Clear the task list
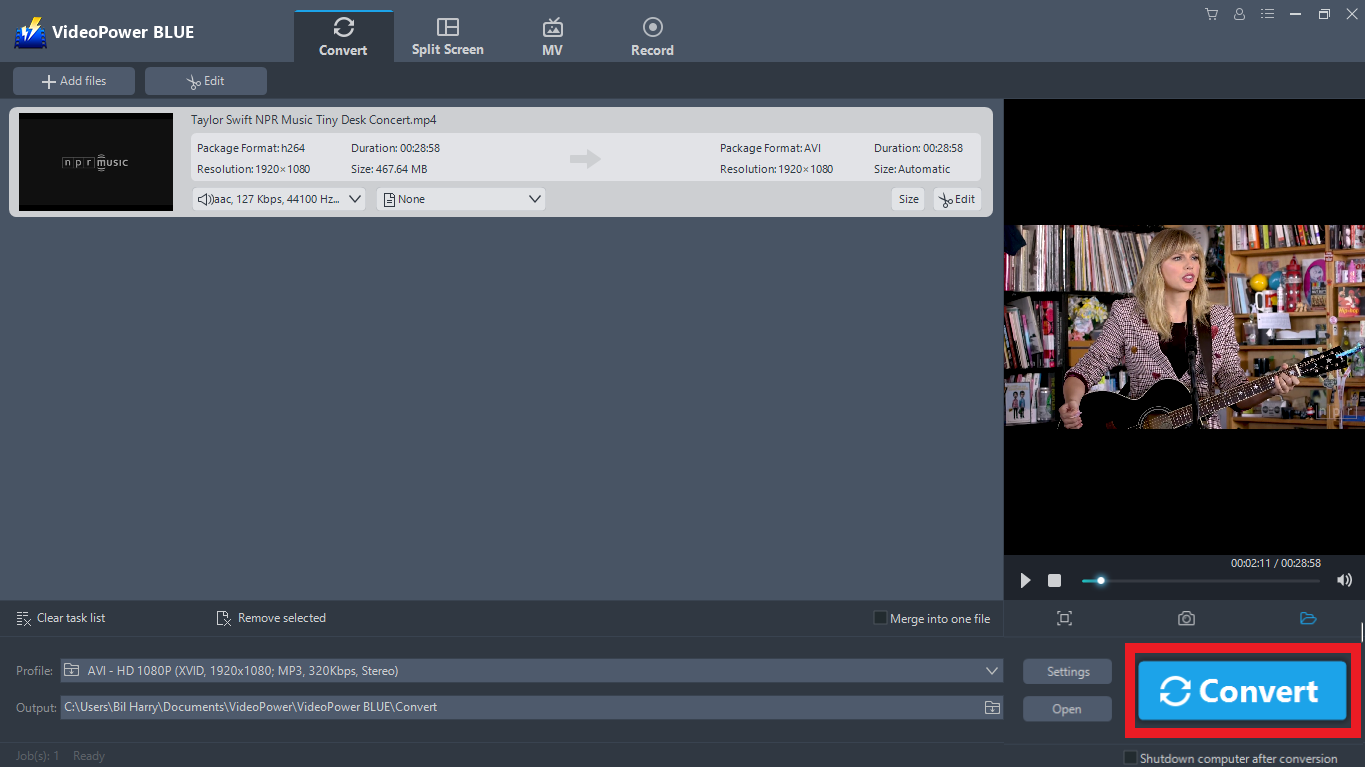 click(60, 618)
